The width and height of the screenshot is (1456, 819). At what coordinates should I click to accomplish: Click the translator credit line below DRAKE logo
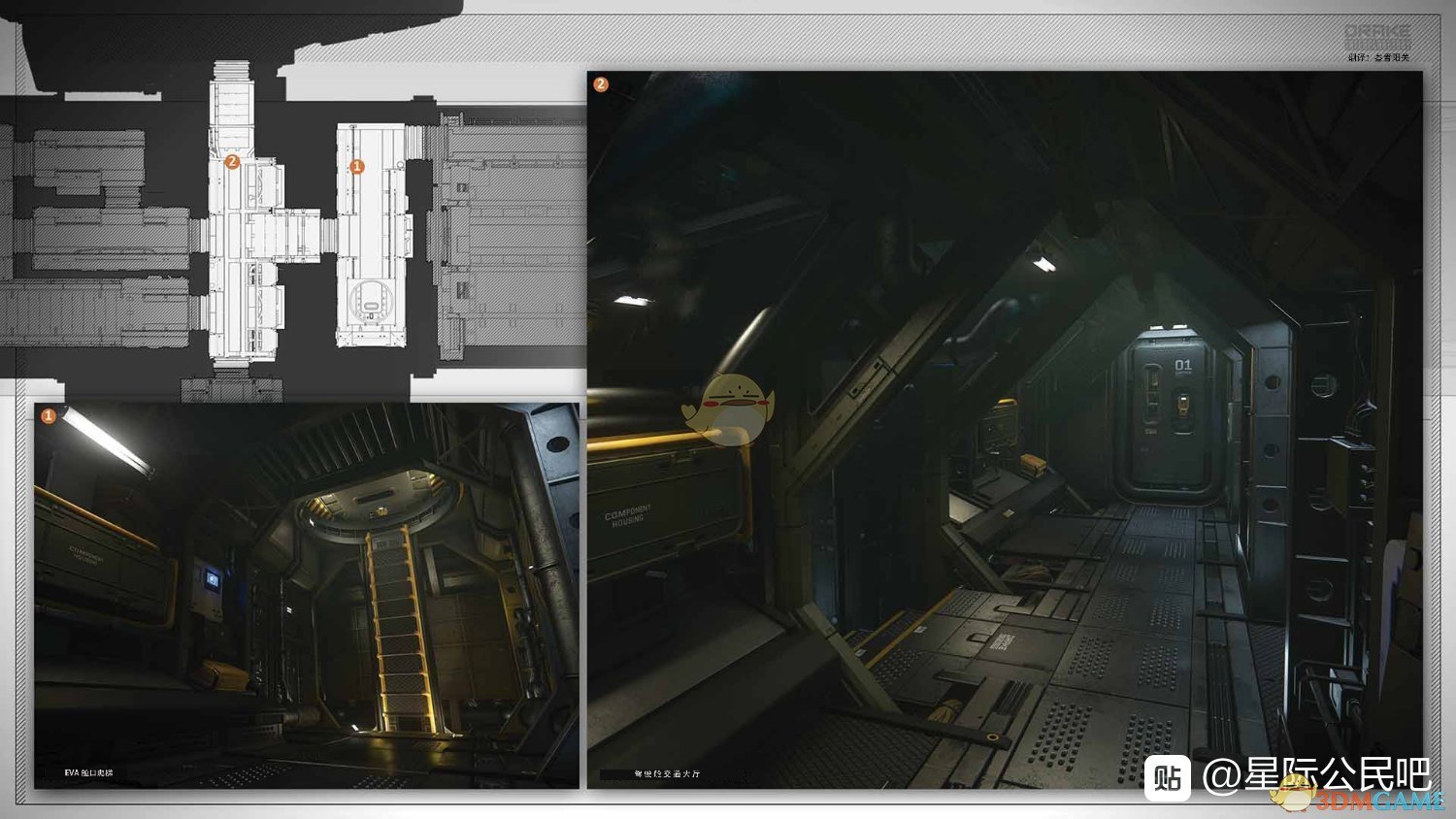[1378, 58]
